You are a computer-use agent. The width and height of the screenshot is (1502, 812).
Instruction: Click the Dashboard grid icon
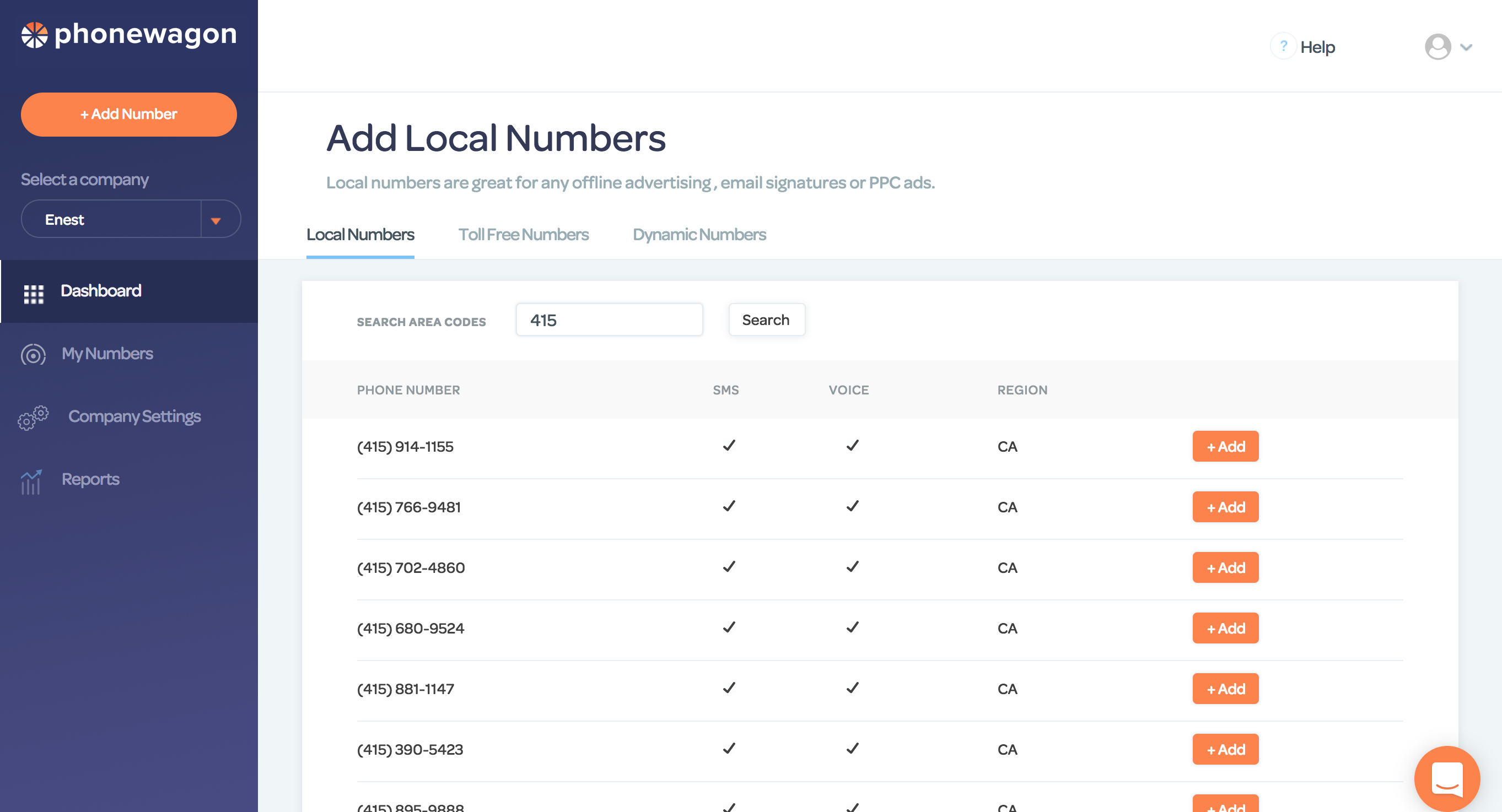(x=32, y=291)
